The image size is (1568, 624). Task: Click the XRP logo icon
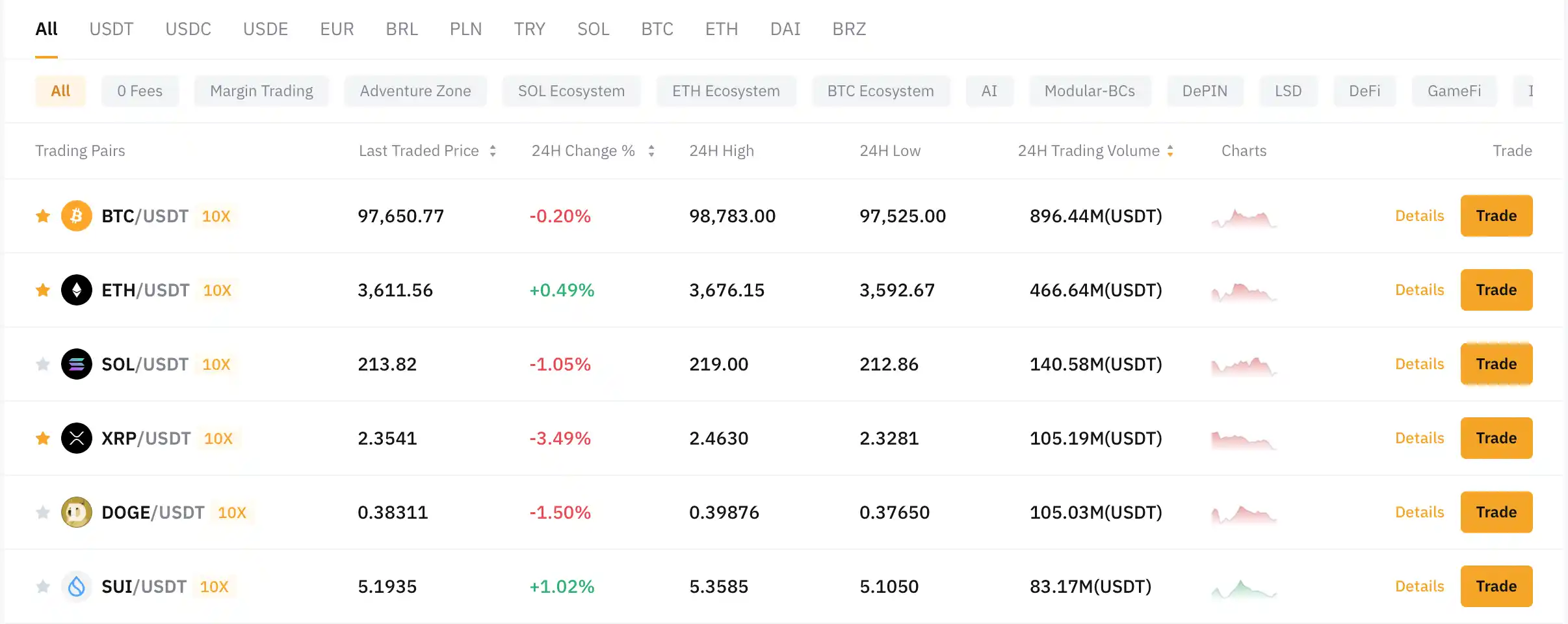point(76,438)
